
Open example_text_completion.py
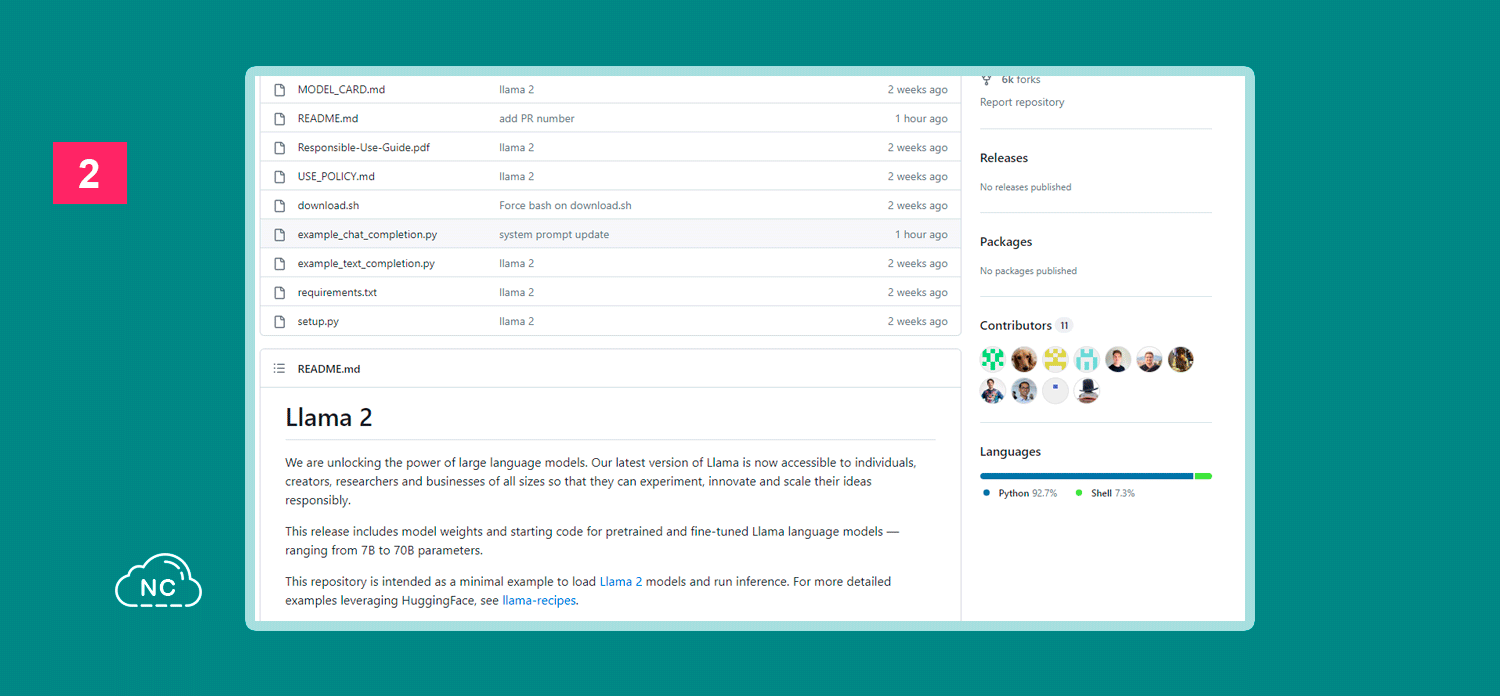(x=366, y=263)
